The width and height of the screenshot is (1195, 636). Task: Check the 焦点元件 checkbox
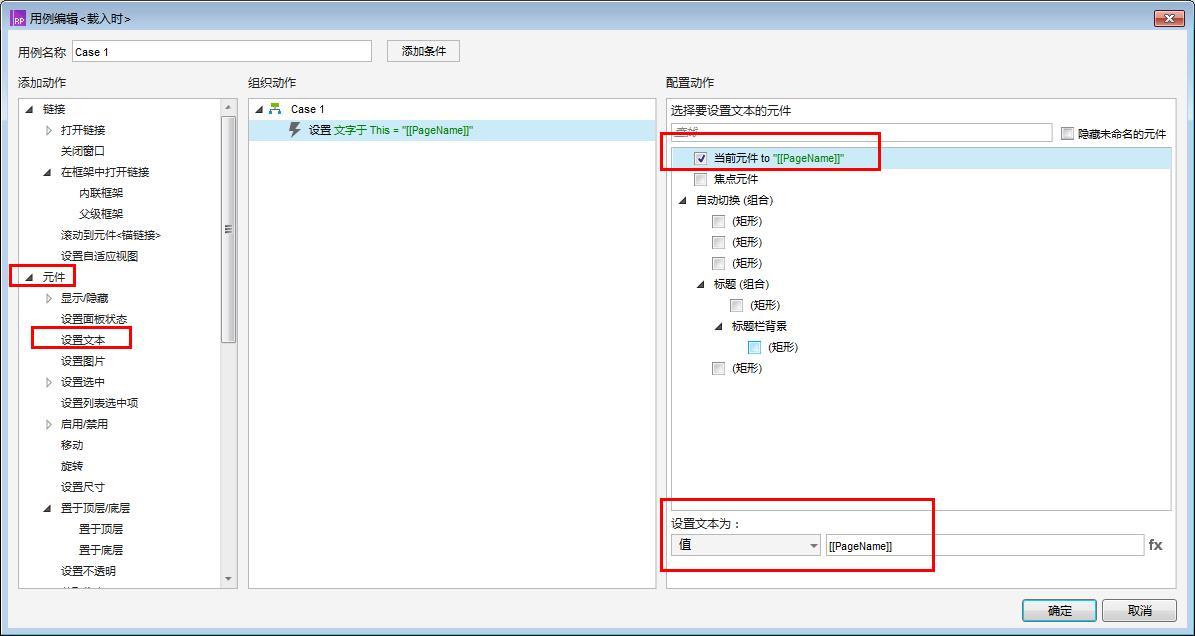[x=701, y=180]
